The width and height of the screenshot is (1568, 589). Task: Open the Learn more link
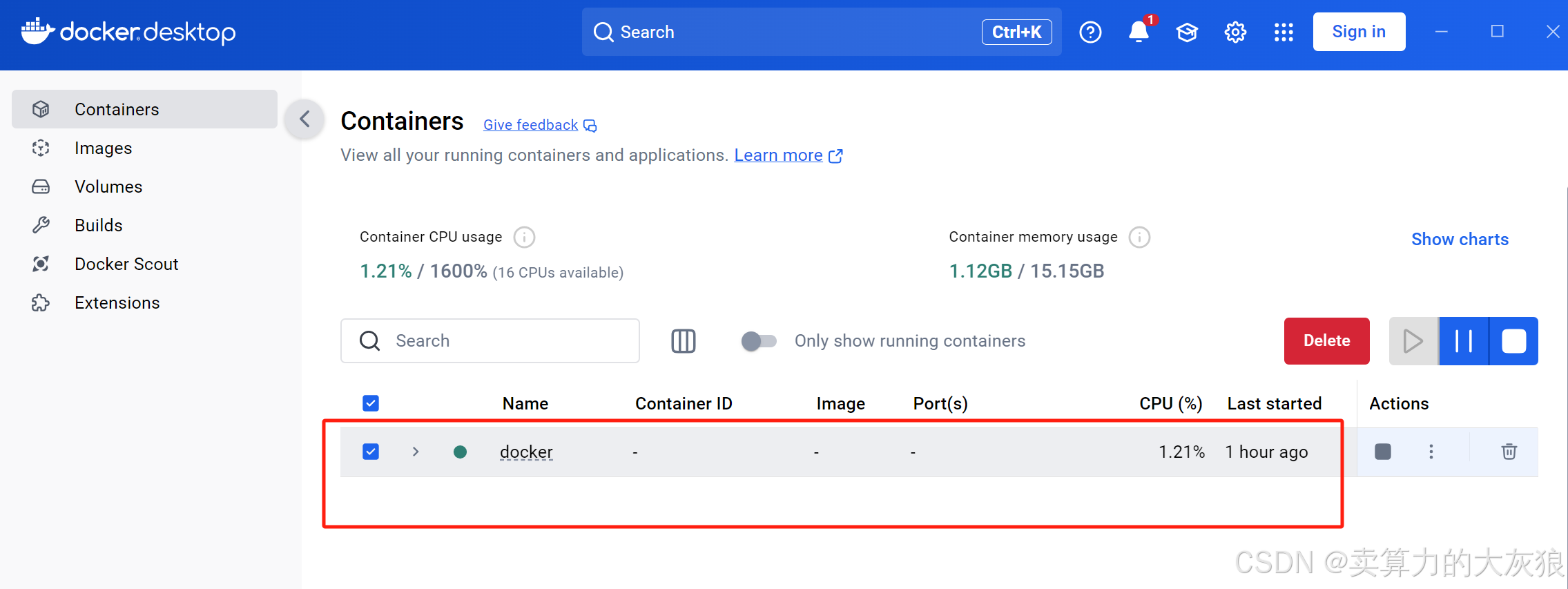click(x=788, y=155)
